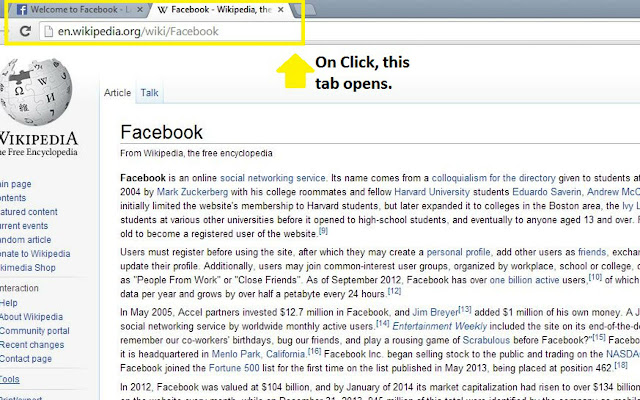The width and height of the screenshot is (640, 400).
Task: Open the Talk tab
Action: click(x=149, y=93)
